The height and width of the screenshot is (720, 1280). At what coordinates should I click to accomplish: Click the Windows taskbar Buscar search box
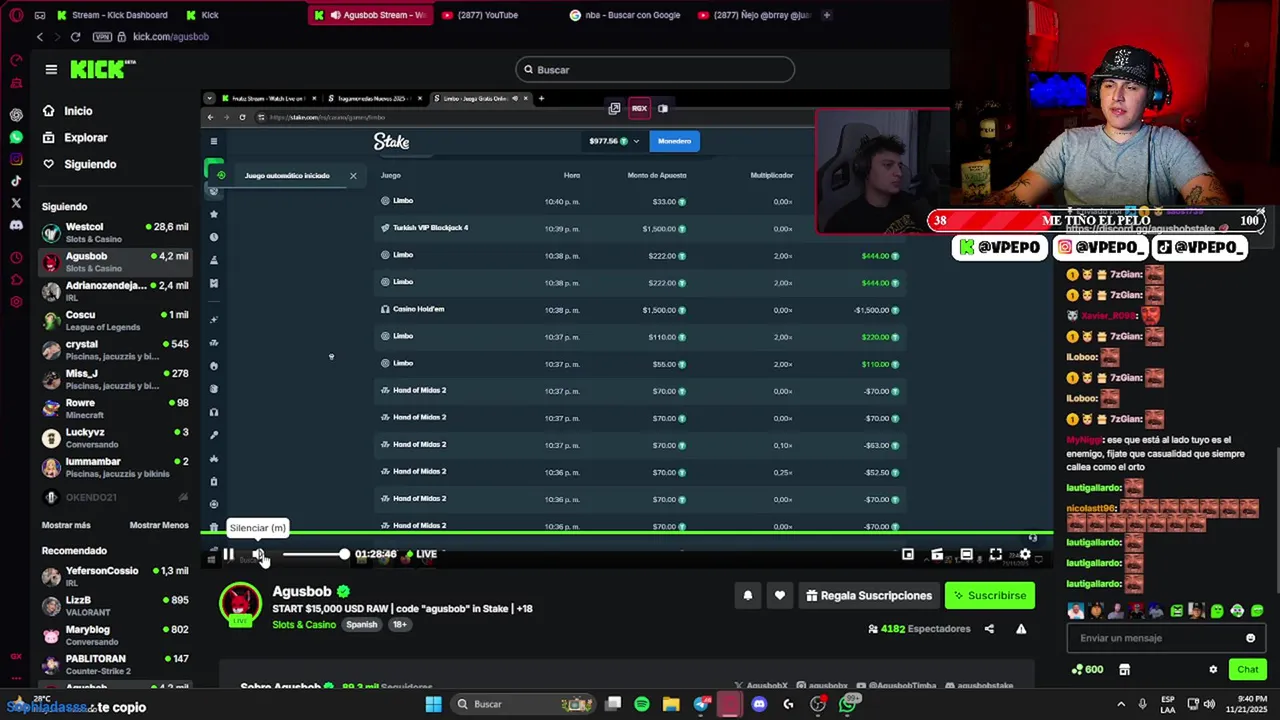coord(521,704)
